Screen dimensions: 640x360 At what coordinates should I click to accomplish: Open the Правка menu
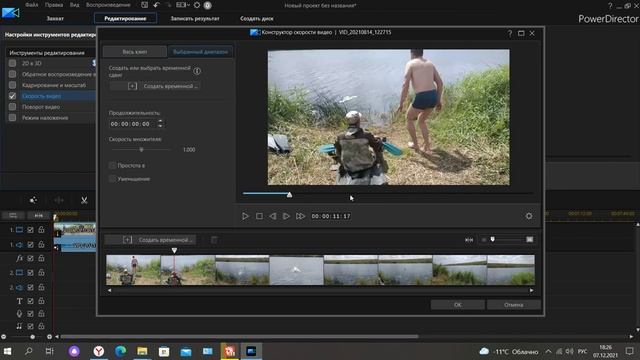coord(54,5)
